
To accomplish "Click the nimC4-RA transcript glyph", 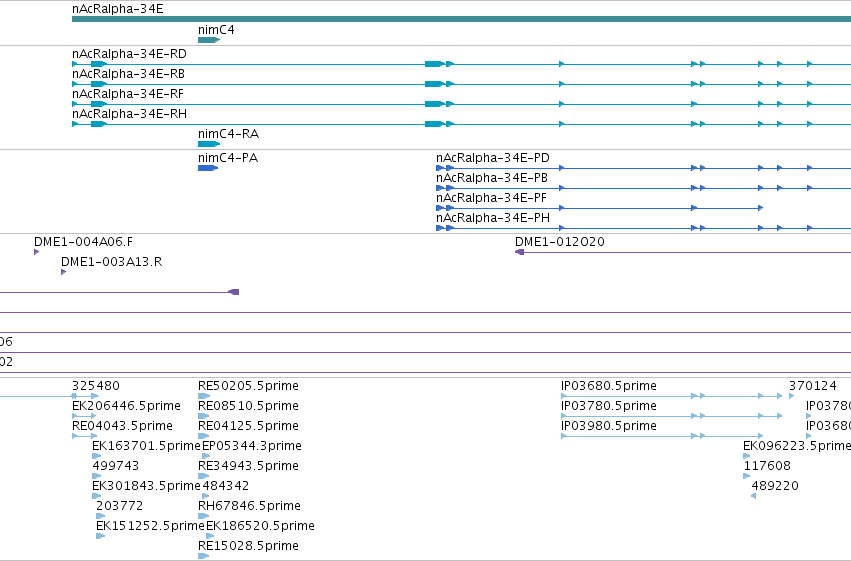I will click(x=209, y=144).
